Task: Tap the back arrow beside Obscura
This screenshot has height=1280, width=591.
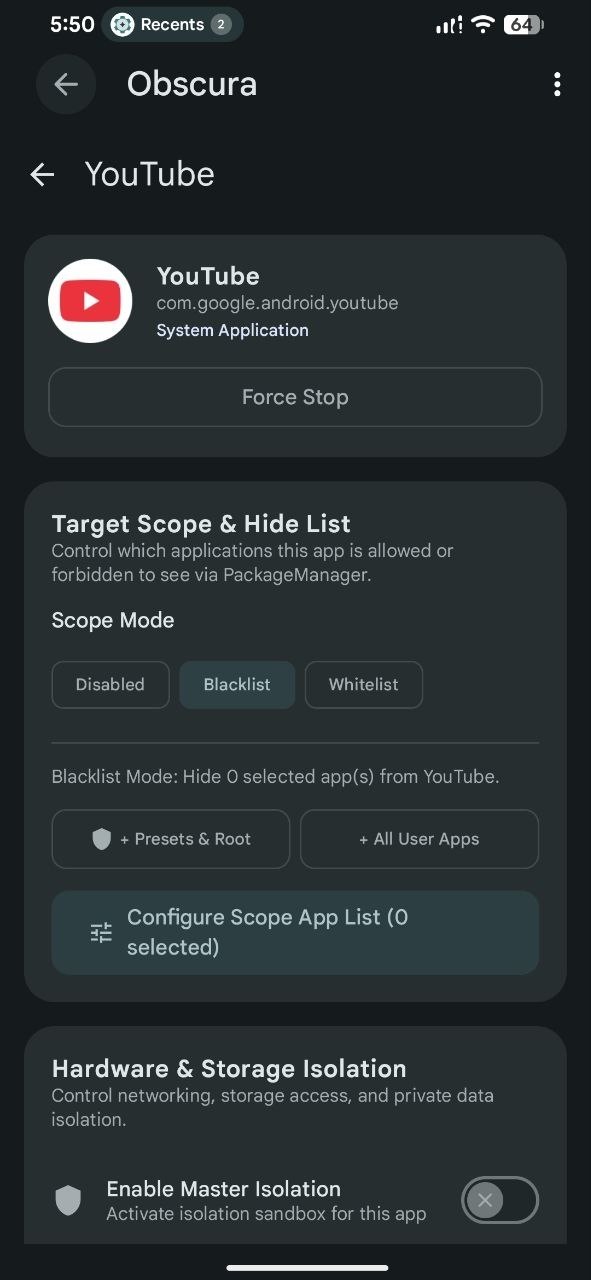Action: click(x=66, y=85)
